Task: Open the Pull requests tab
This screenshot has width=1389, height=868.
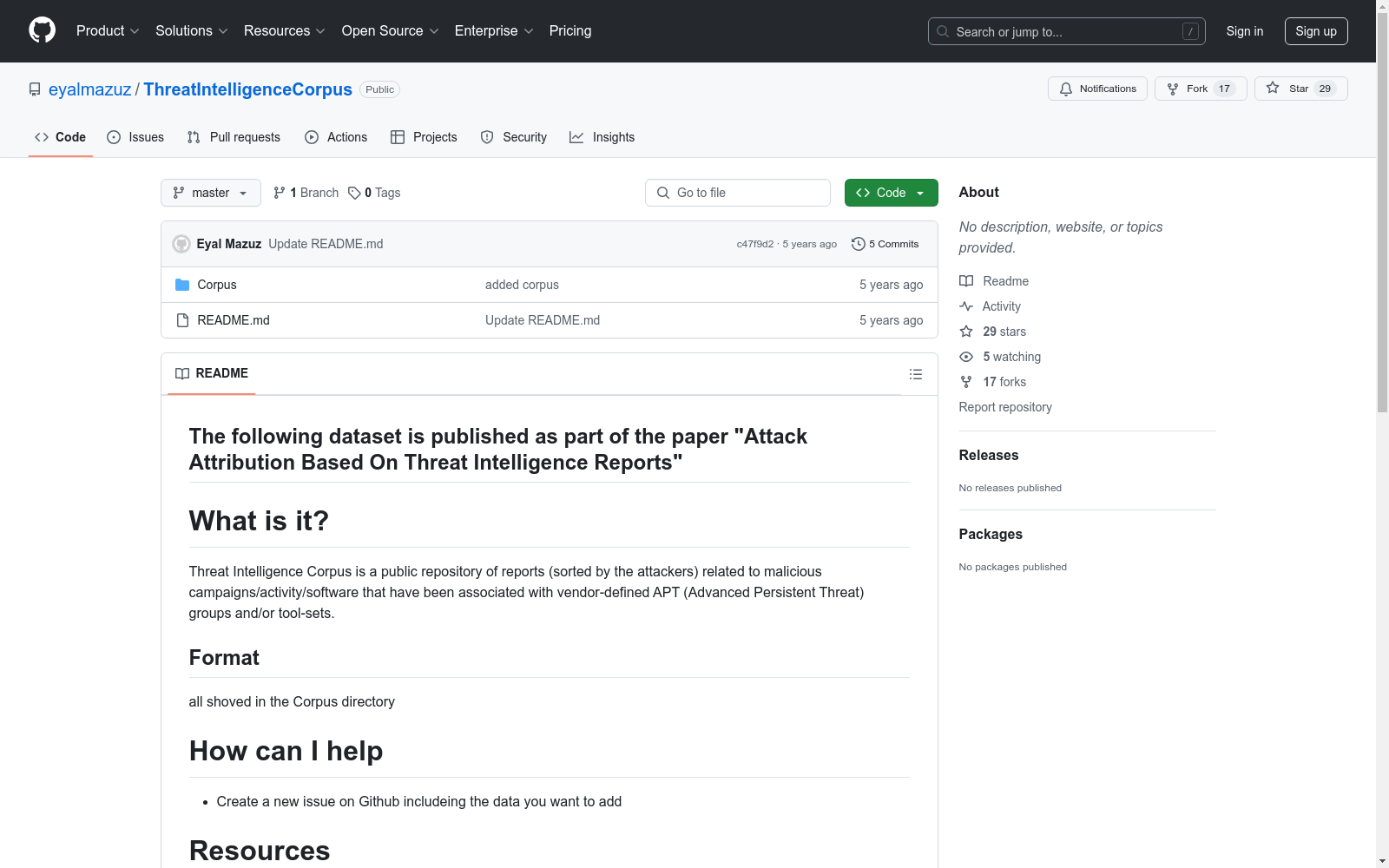Action: [234, 137]
